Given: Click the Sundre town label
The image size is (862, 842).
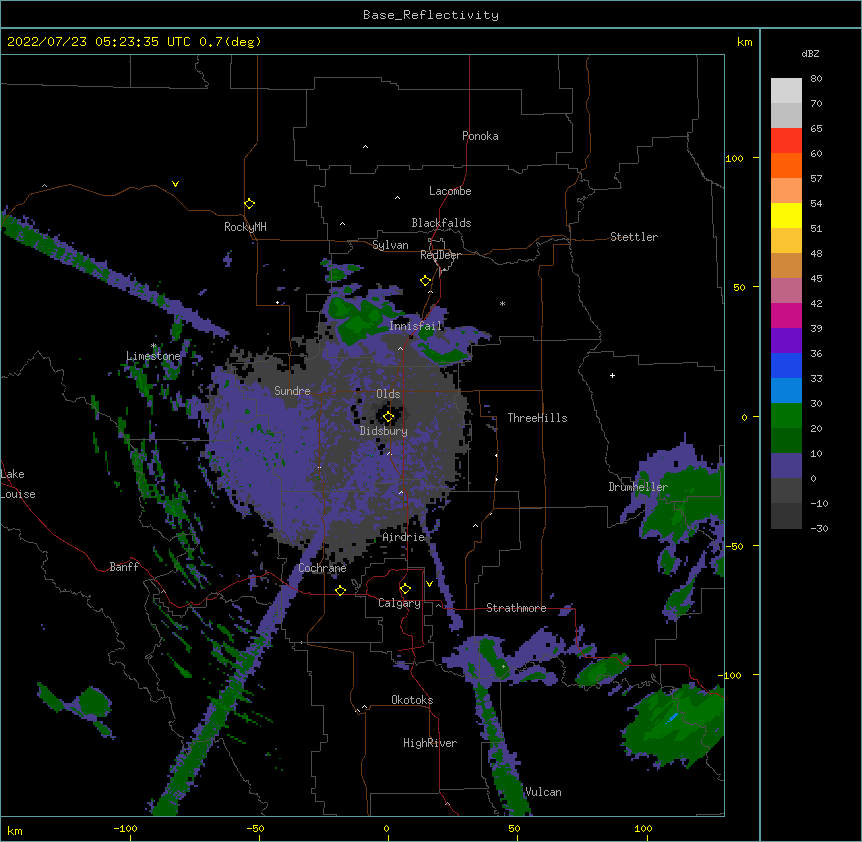Looking at the screenshot, I should point(292,391).
